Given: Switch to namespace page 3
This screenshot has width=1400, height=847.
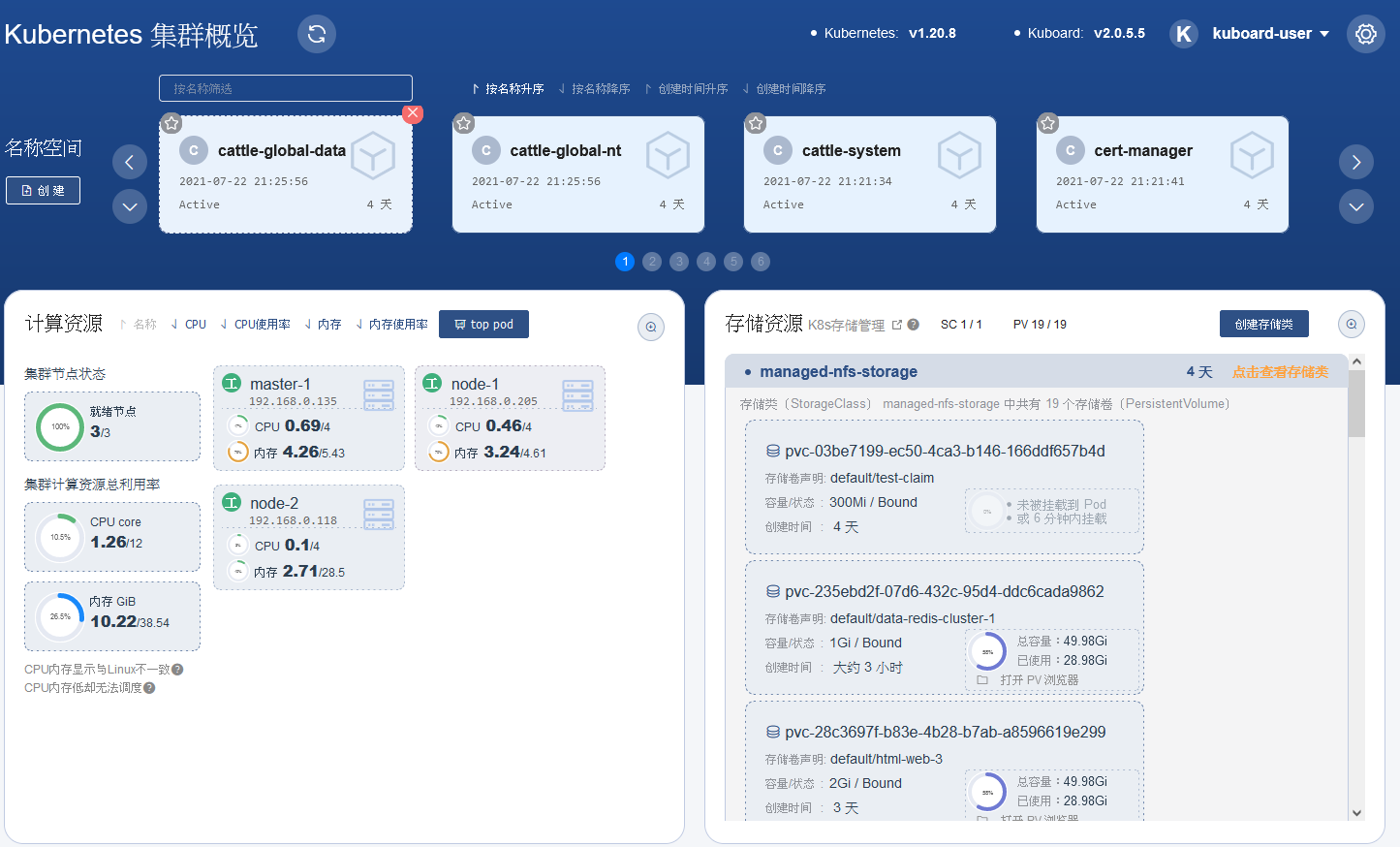Looking at the screenshot, I should click(679, 262).
